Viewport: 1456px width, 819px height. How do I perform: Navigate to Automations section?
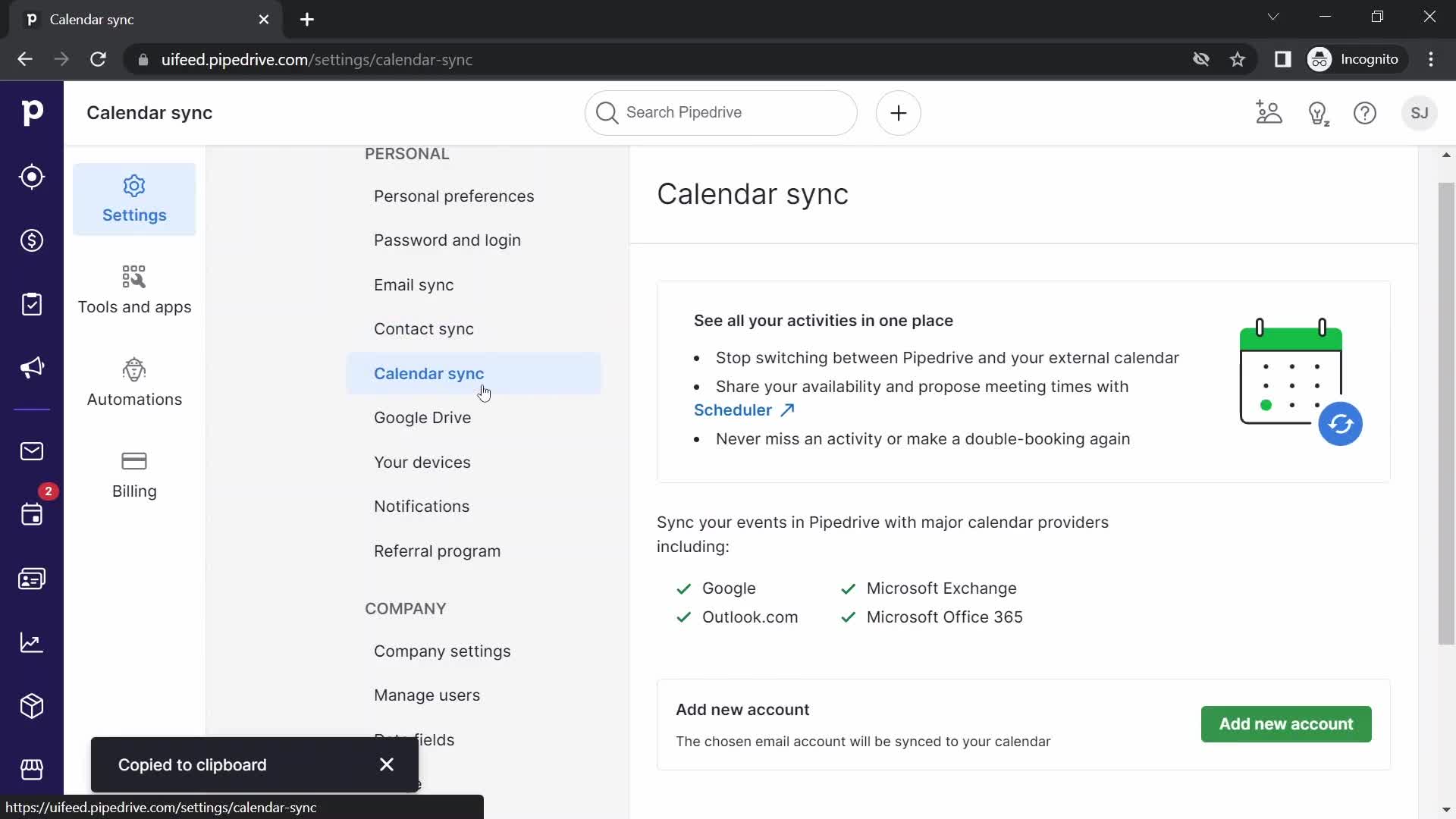(x=134, y=384)
